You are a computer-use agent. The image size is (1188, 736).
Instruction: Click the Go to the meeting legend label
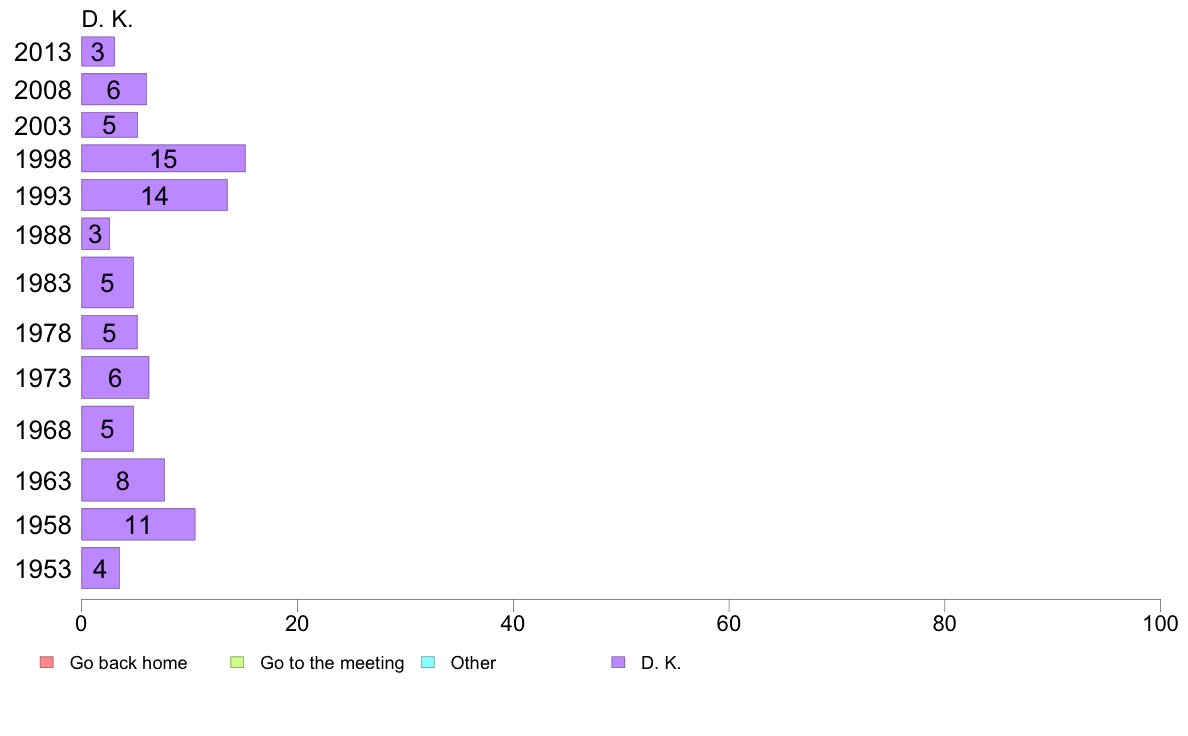332,663
